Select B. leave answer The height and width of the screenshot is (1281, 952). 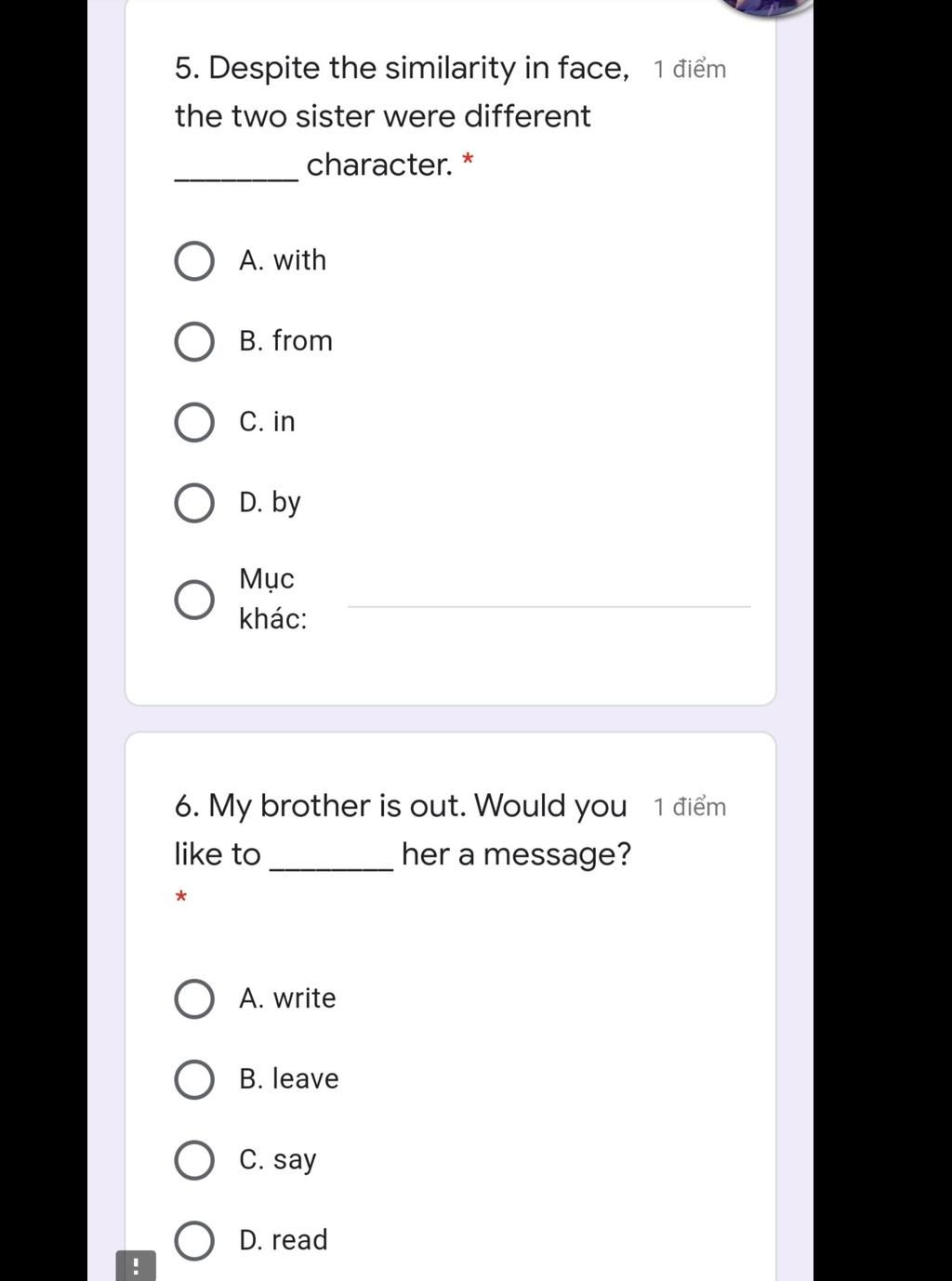pyautogui.click(x=194, y=1080)
